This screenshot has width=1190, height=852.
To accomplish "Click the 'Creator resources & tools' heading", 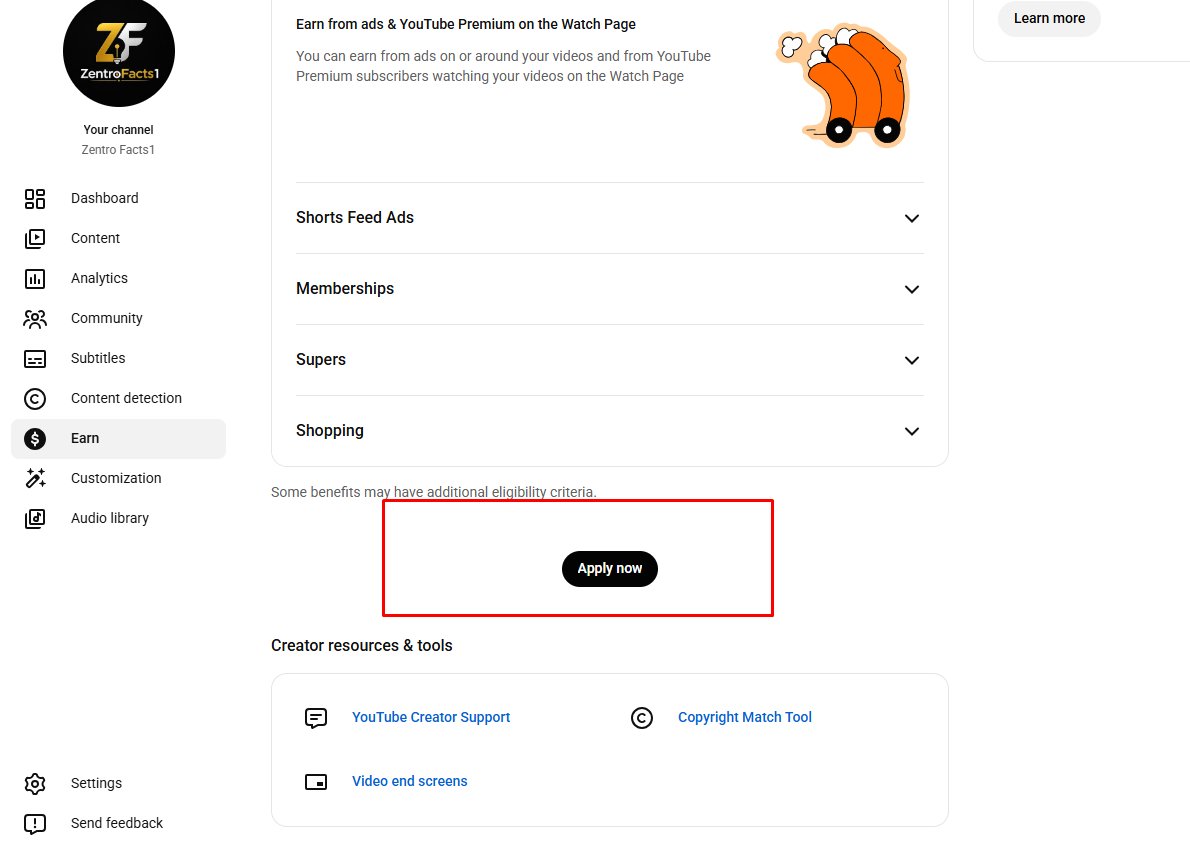I will [361, 646].
